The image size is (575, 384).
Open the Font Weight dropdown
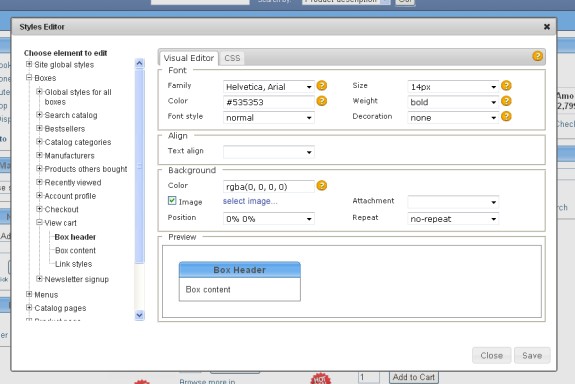pos(453,102)
